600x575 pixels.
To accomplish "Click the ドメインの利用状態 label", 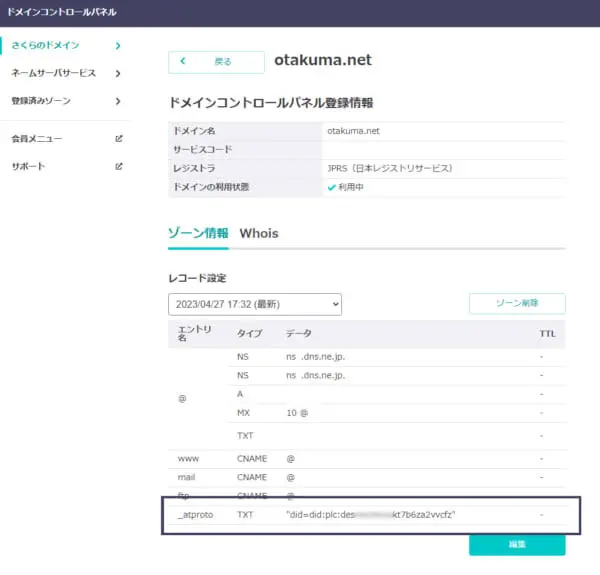I will (x=211, y=187).
